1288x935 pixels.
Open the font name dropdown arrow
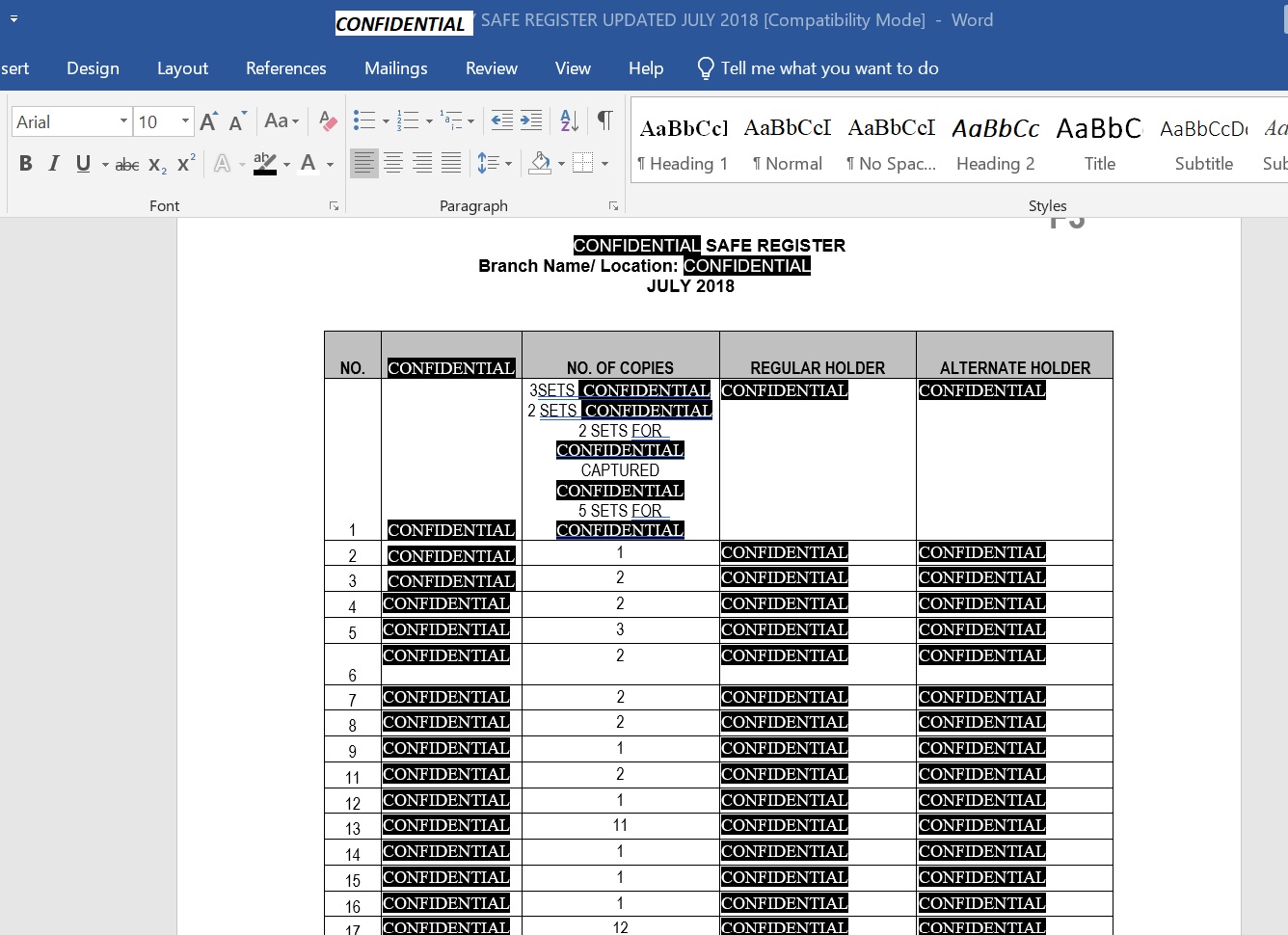click(x=123, y=121)
